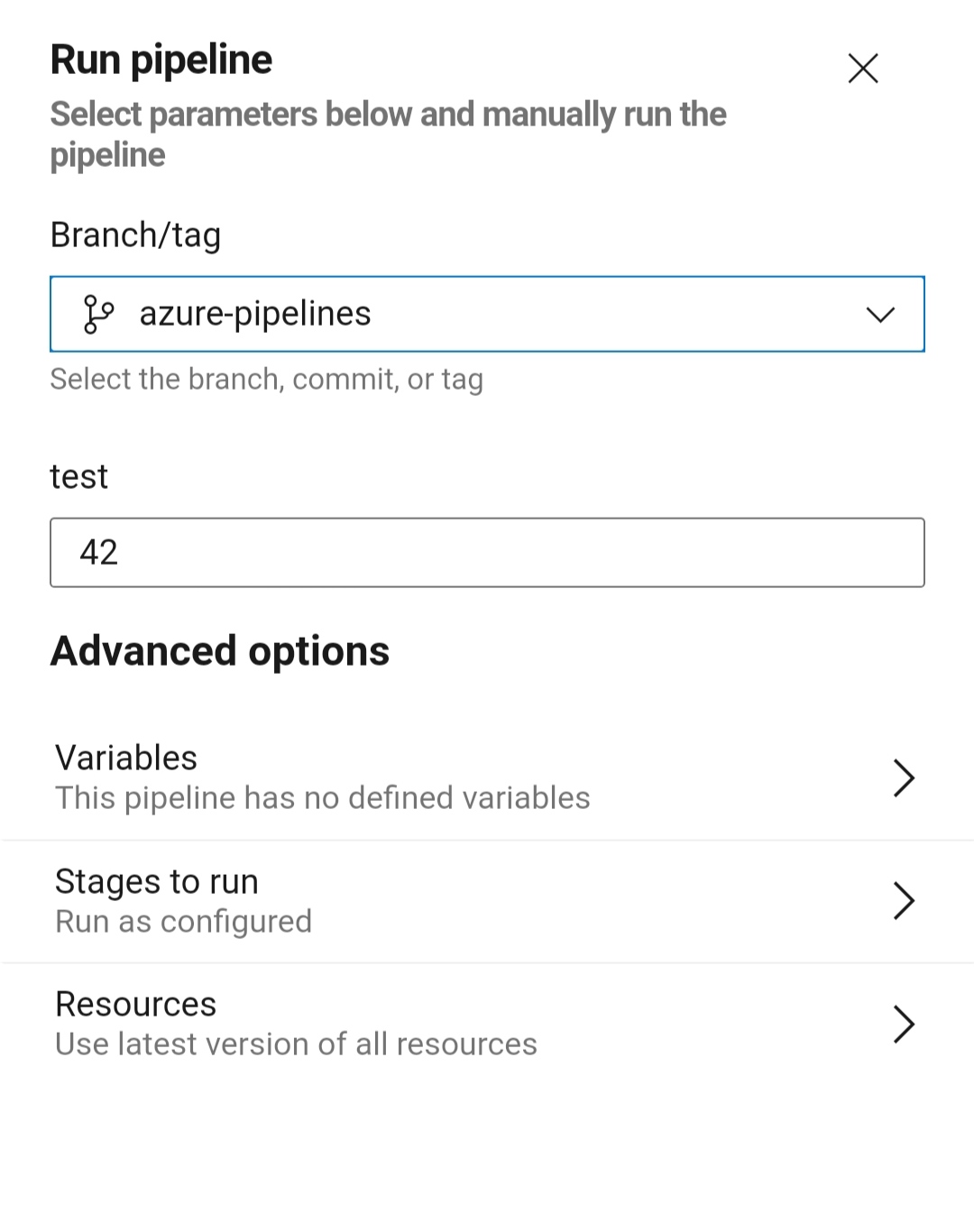Click the Resources row chevron arrow

(x=904, y=1024)
